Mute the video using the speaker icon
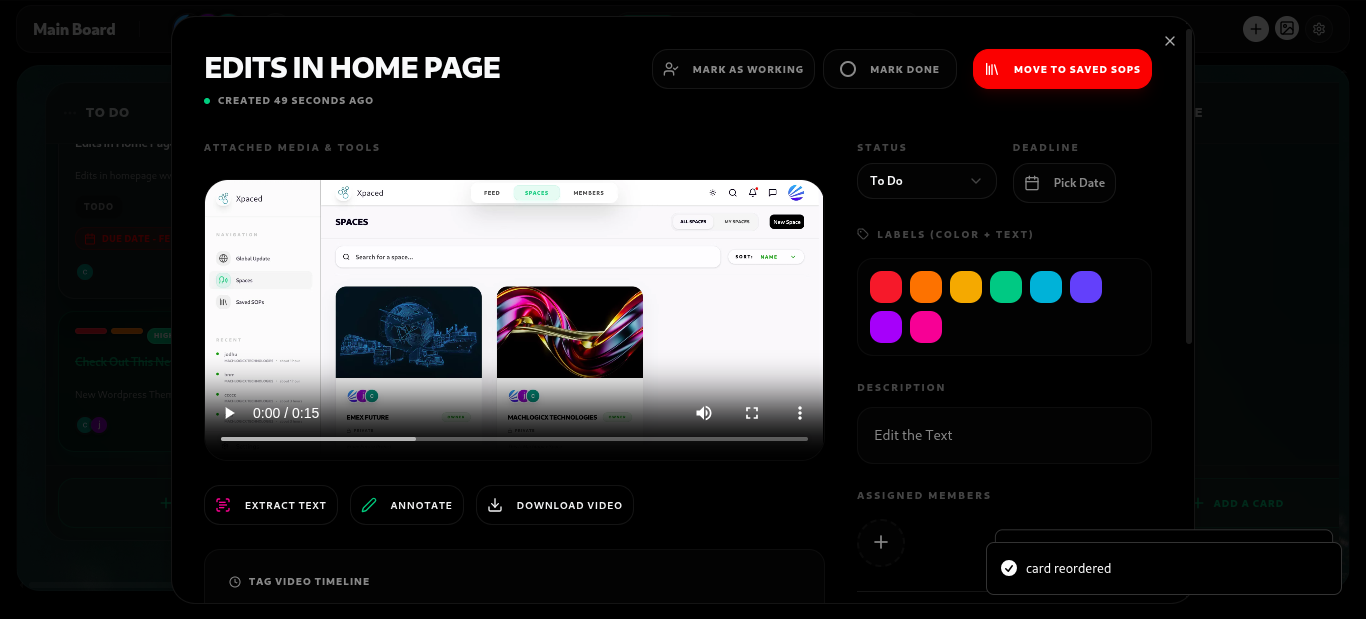This screenshot has height=619, width=1366. coord(704,412)
